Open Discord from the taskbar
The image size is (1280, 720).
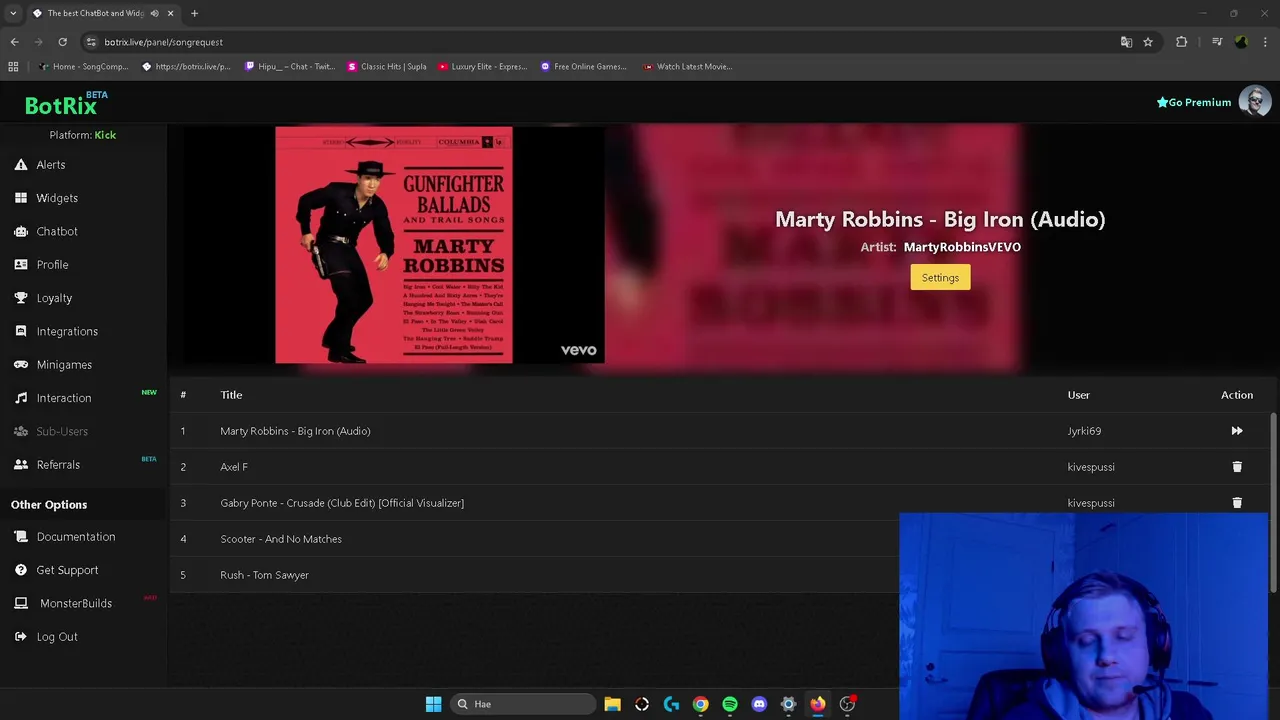[x=759, y=704]
